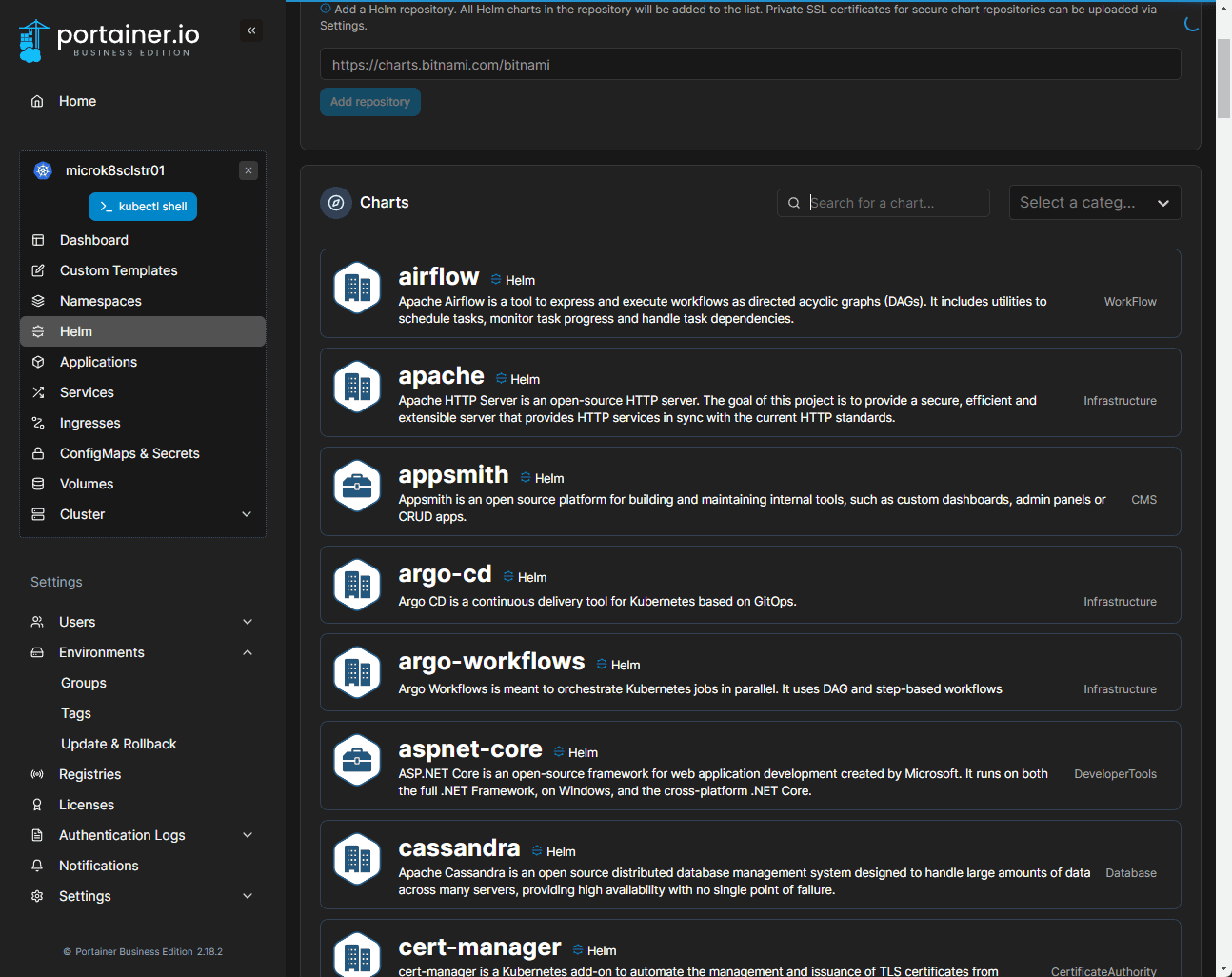This screenshot has height=977, width=1232.
Task: Select the appsmith chart icon
Action: 358,486
